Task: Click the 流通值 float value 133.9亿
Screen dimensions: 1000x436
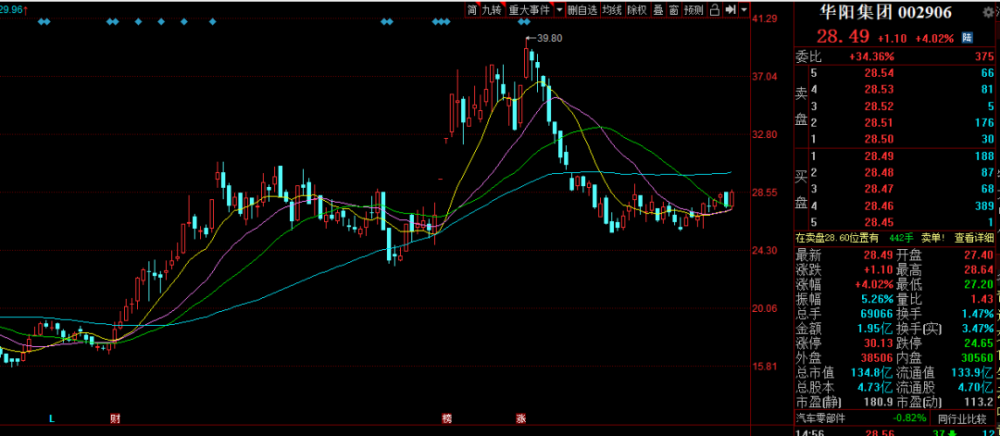Action: pyautogui.click(x=973, y=373)
